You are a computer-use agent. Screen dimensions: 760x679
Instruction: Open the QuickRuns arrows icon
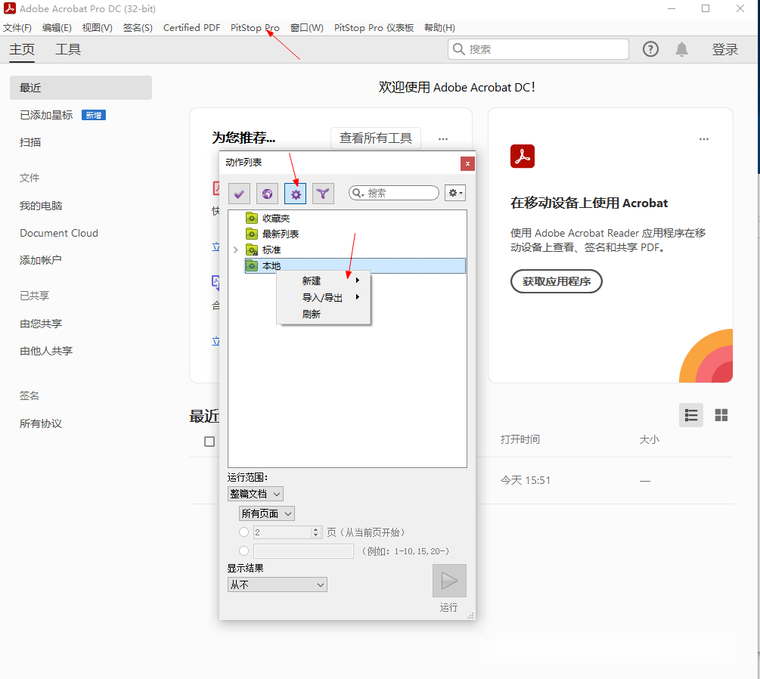323,194
